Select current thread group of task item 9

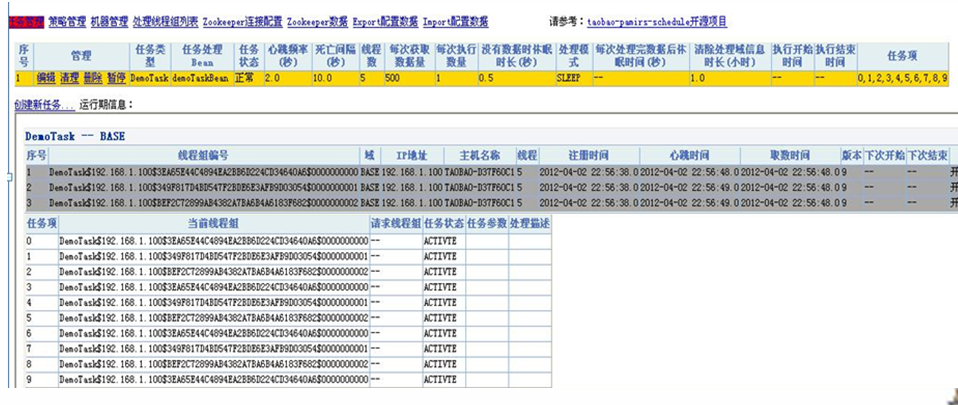click(x=214, y=379)
